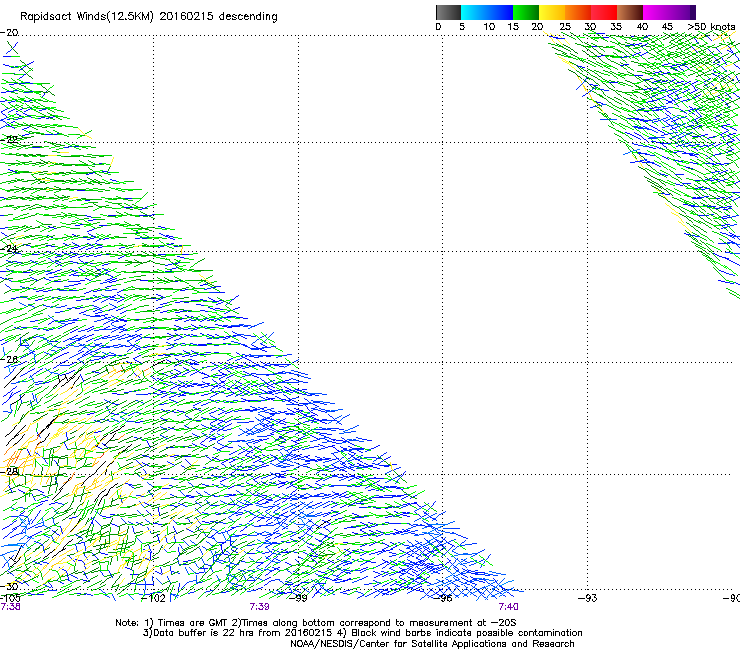Click the Rapidscat Winds chart title
The height and width of the screenshot is (650, 740).
(x=149, y=16)
